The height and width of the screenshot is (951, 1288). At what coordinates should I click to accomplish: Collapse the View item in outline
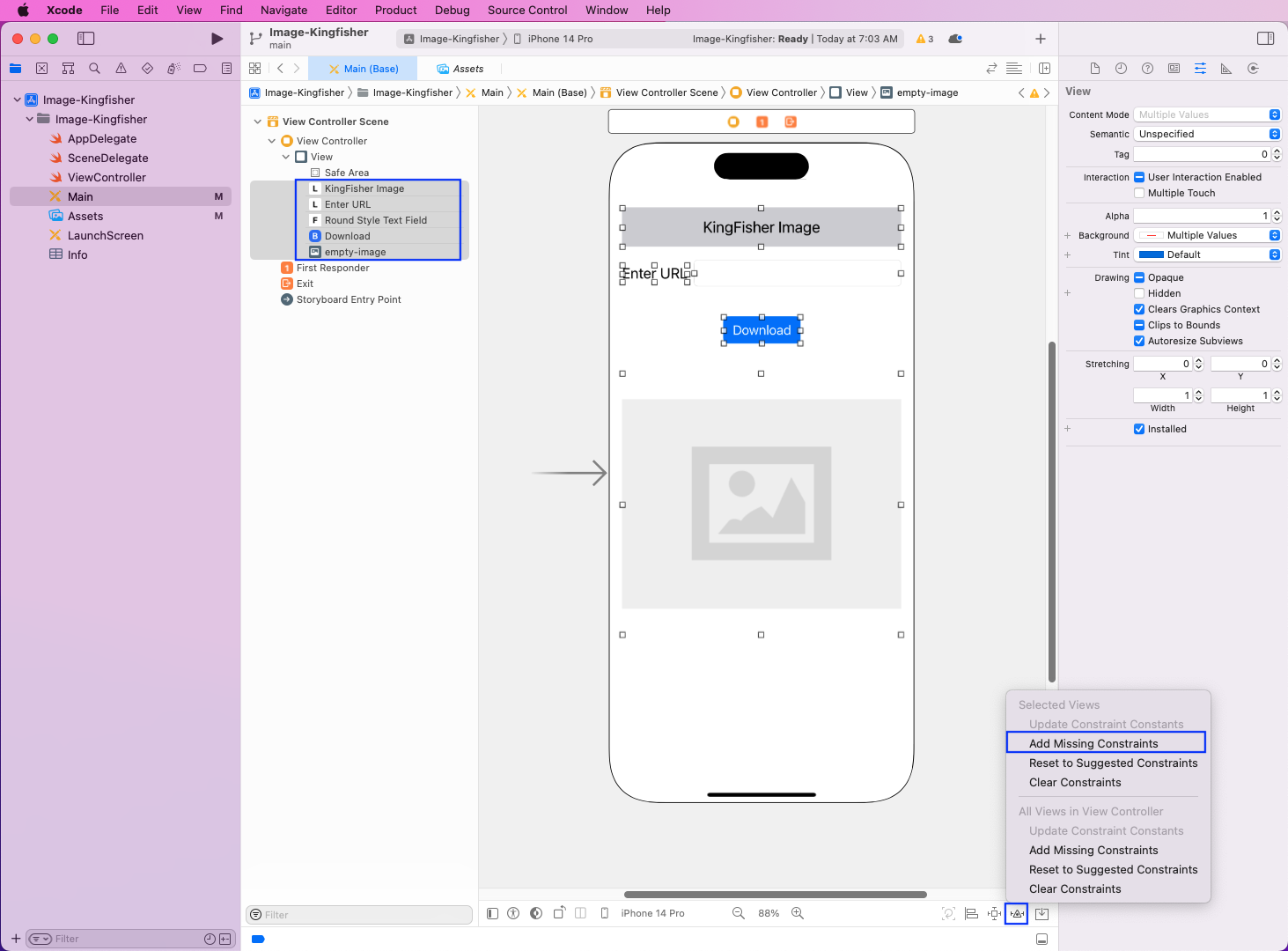pyautogui.click(x=285, y=157)
